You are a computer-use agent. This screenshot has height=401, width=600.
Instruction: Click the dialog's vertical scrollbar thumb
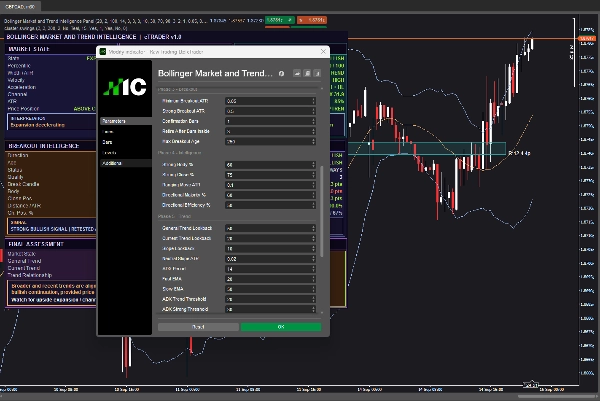(x=321, y=211)
